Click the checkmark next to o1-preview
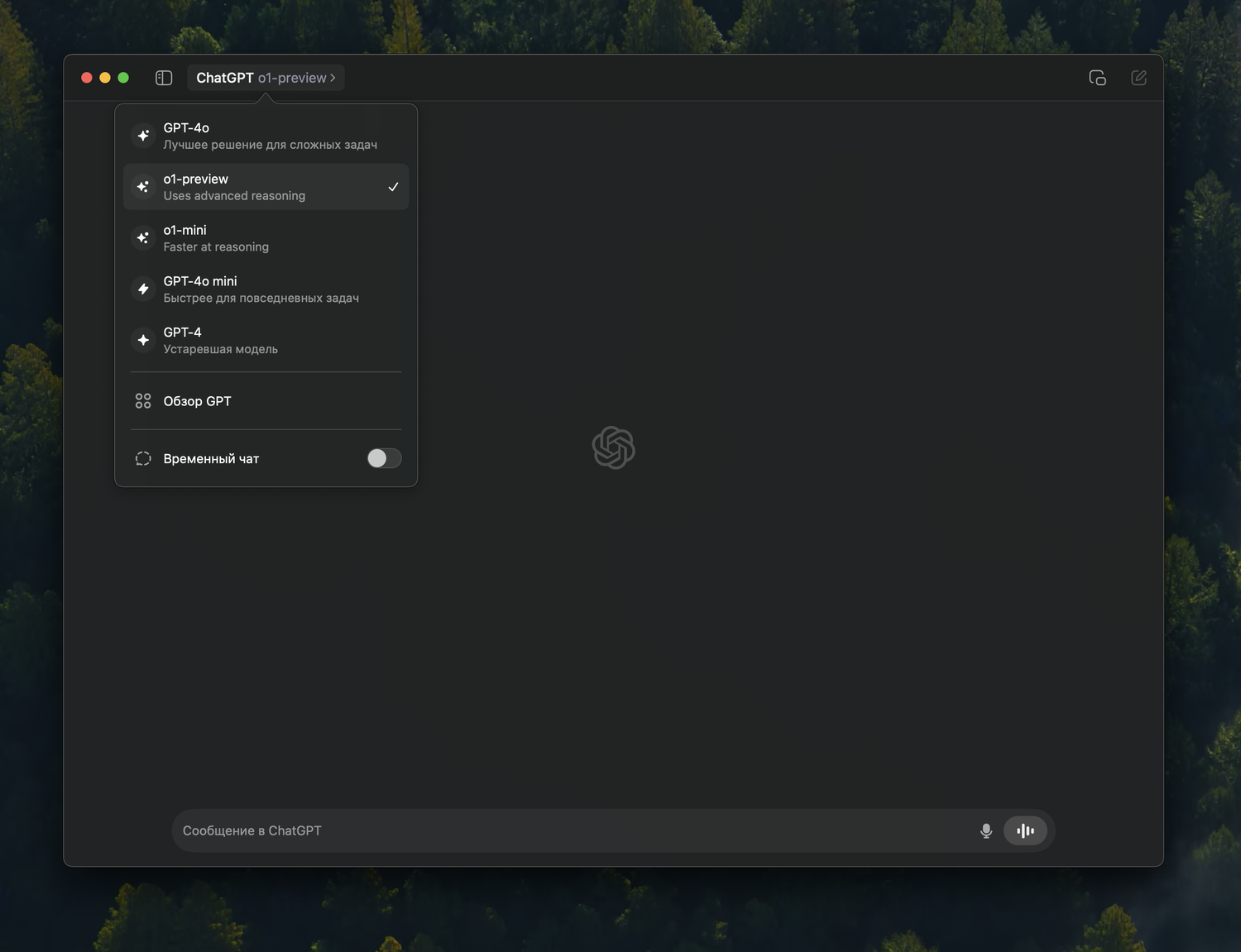This screenshot has width=1241, height=952. (393, 187)
